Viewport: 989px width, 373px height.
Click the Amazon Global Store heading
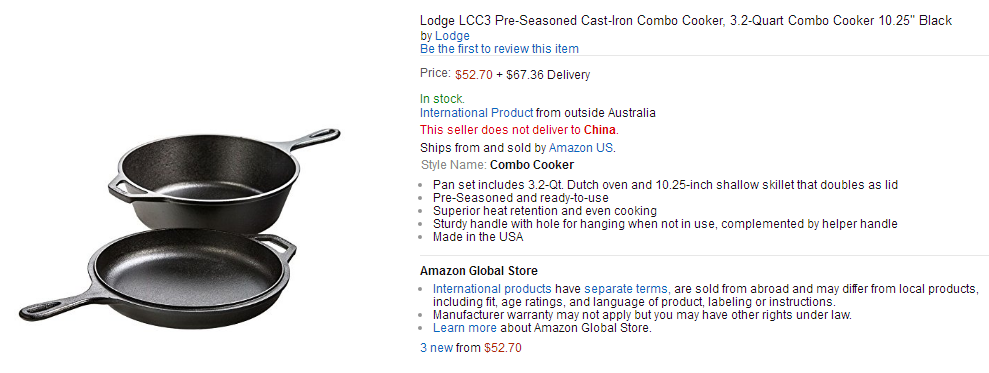pos(479,271)
